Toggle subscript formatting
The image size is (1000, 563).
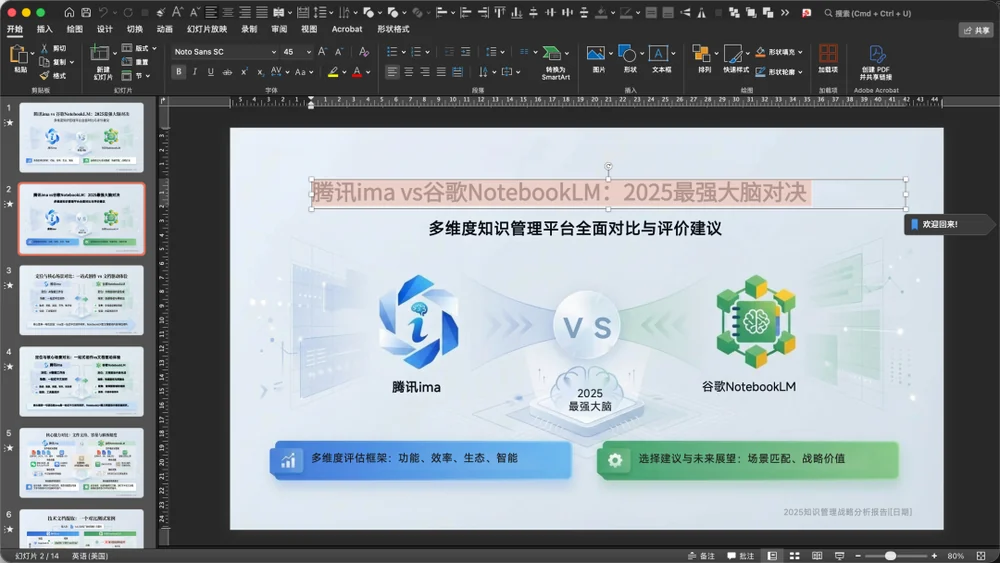(x=260, y=72)
